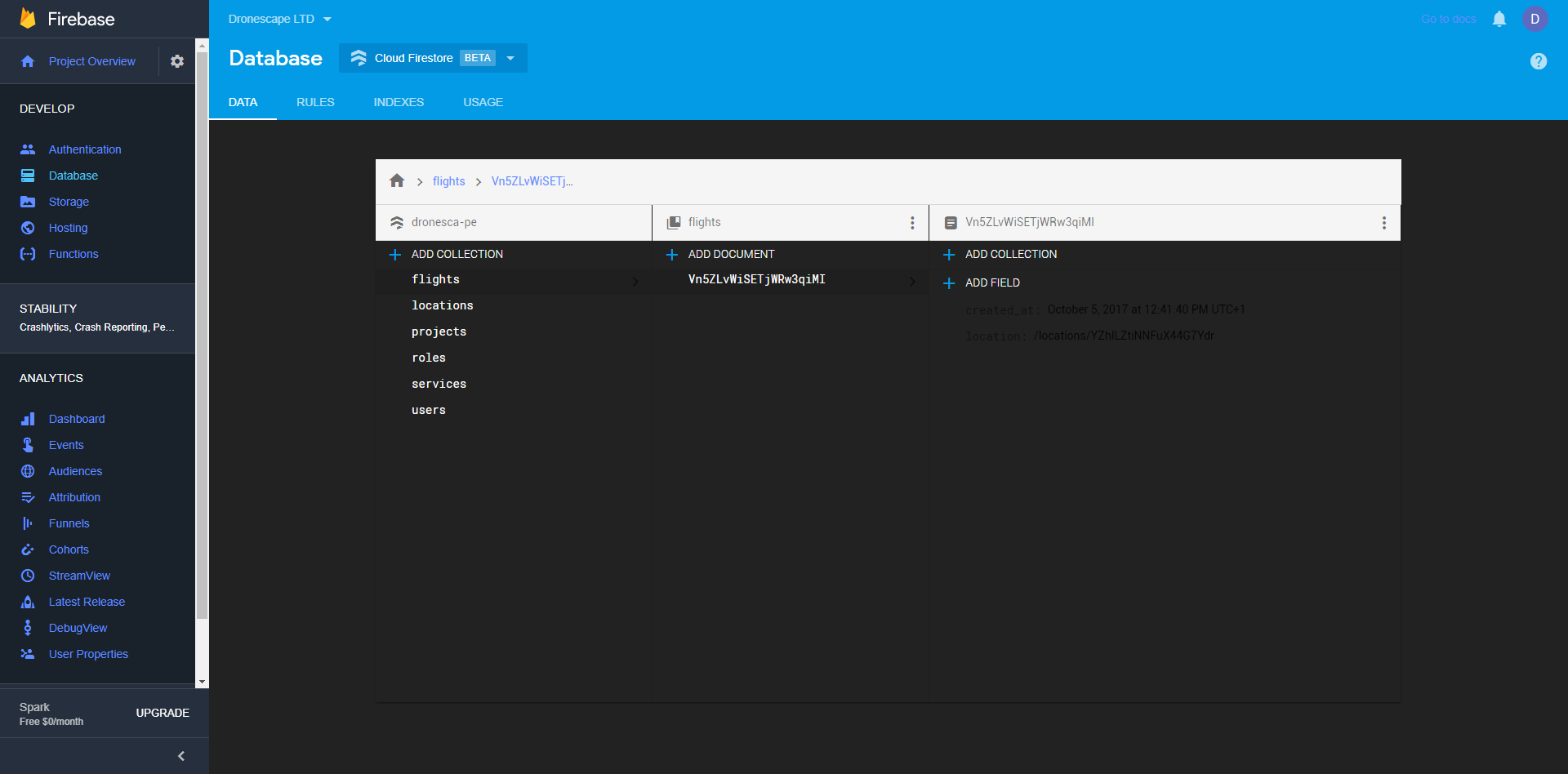Image resolution: width=1568 pixels, height=774 pixels.
Task: Click Go to docs link
Action: tap(1449, 19)
